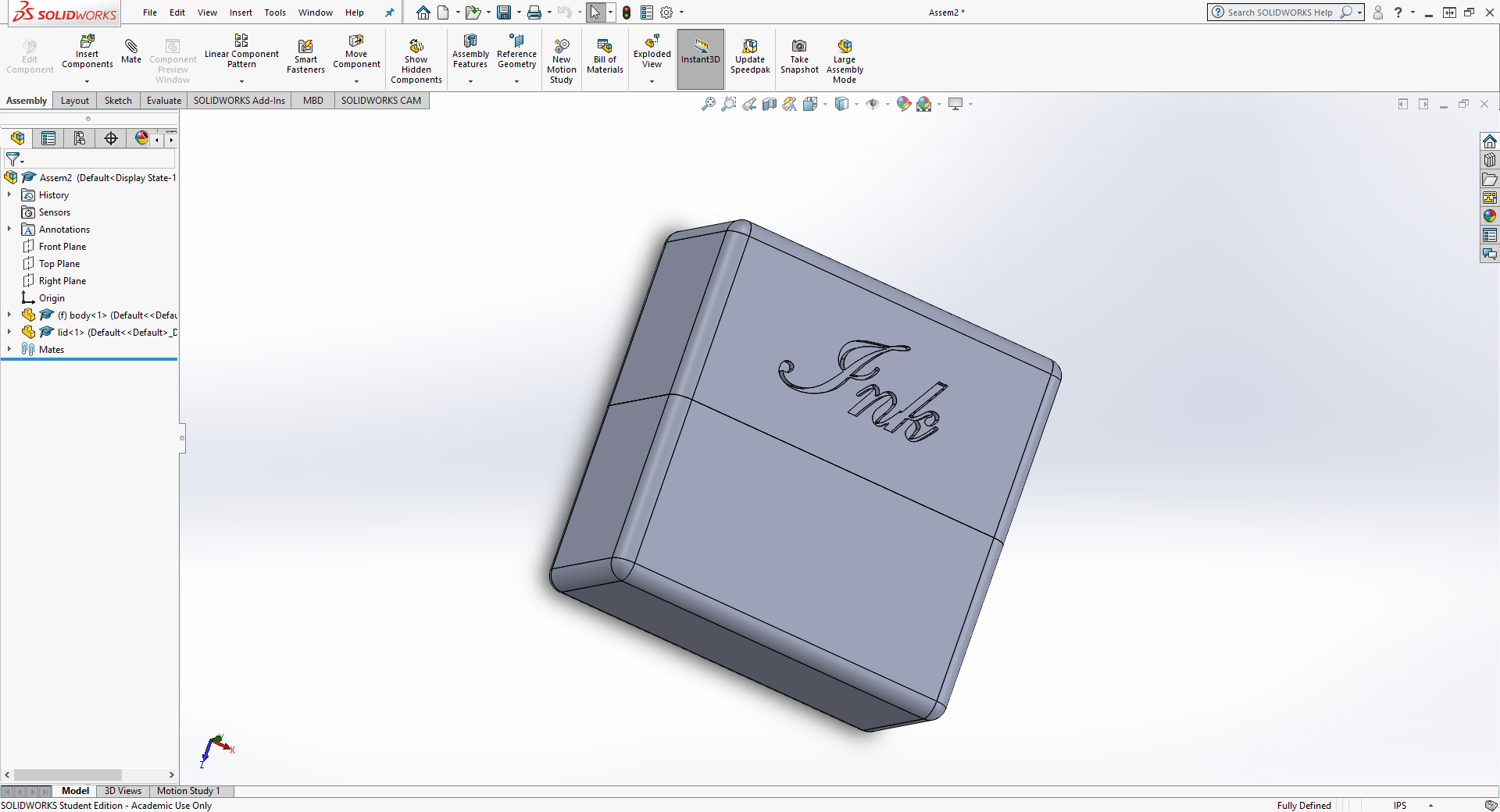
Task: Click Zoom to Area icon
Action: pos(729,104)
